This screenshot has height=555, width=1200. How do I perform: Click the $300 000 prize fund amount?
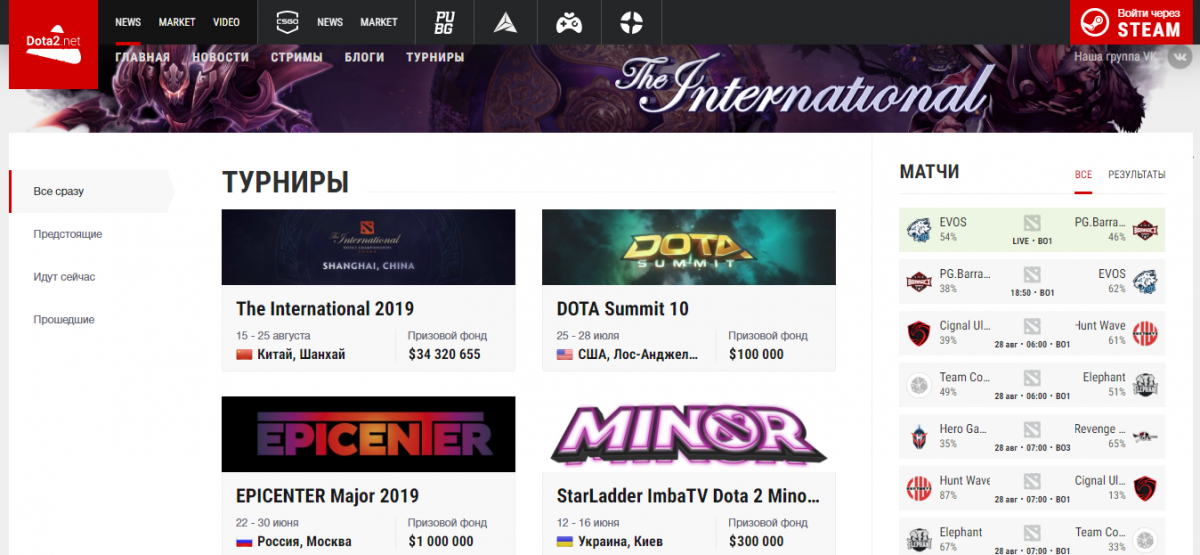tap(756, 542)
